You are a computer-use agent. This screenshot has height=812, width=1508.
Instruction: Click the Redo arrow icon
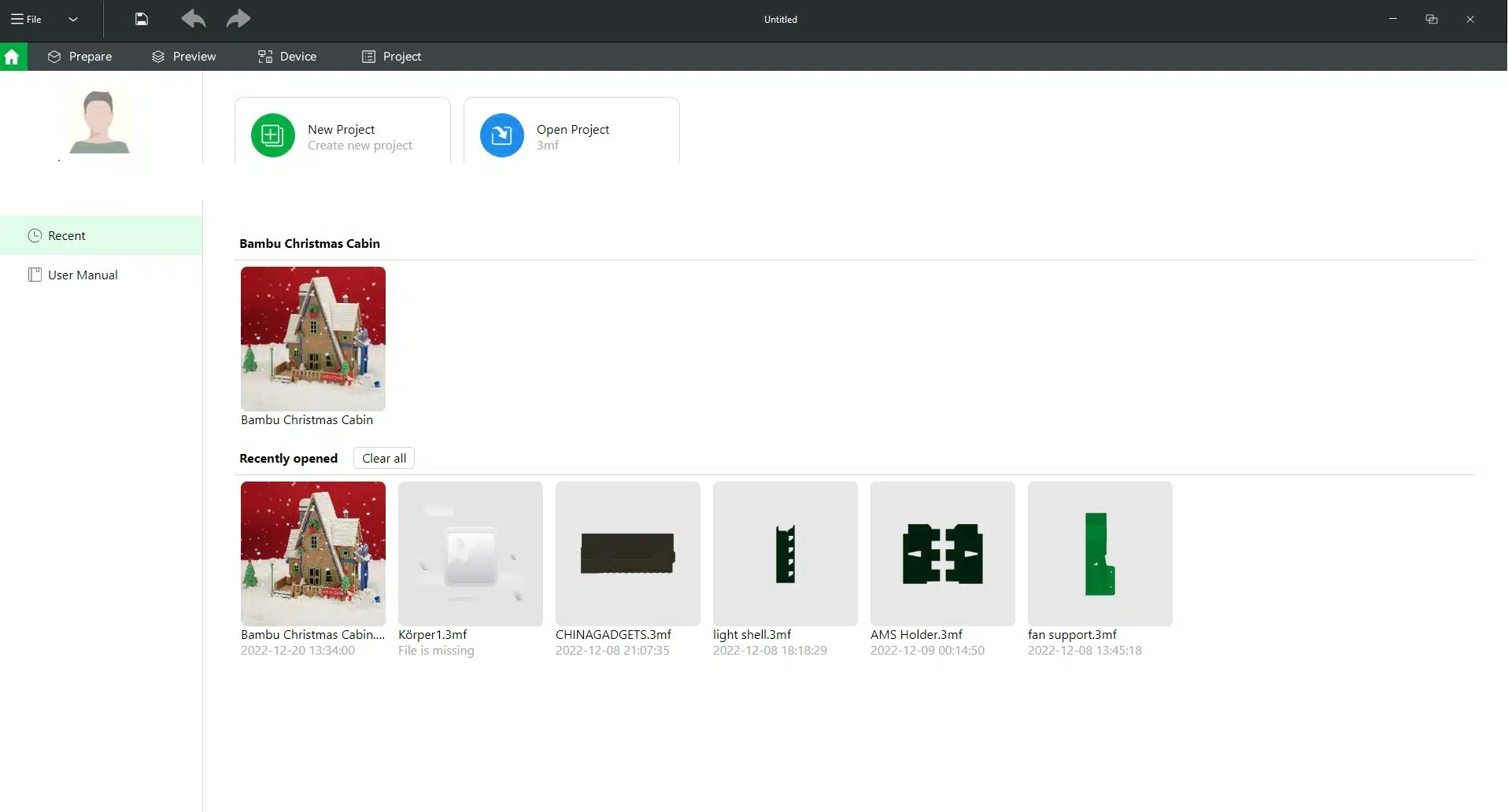point(238,19)
